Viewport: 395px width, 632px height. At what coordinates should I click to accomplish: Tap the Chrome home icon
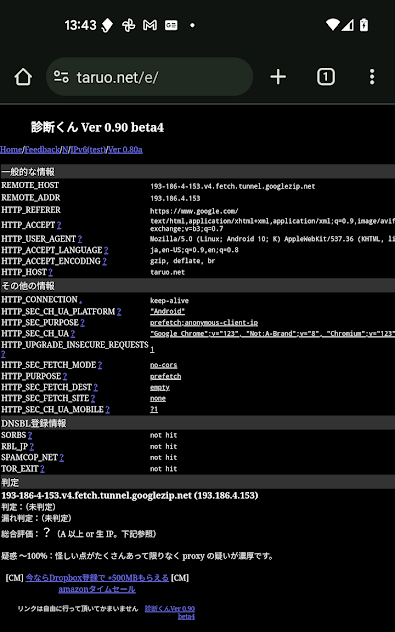[x=23, y=77]
